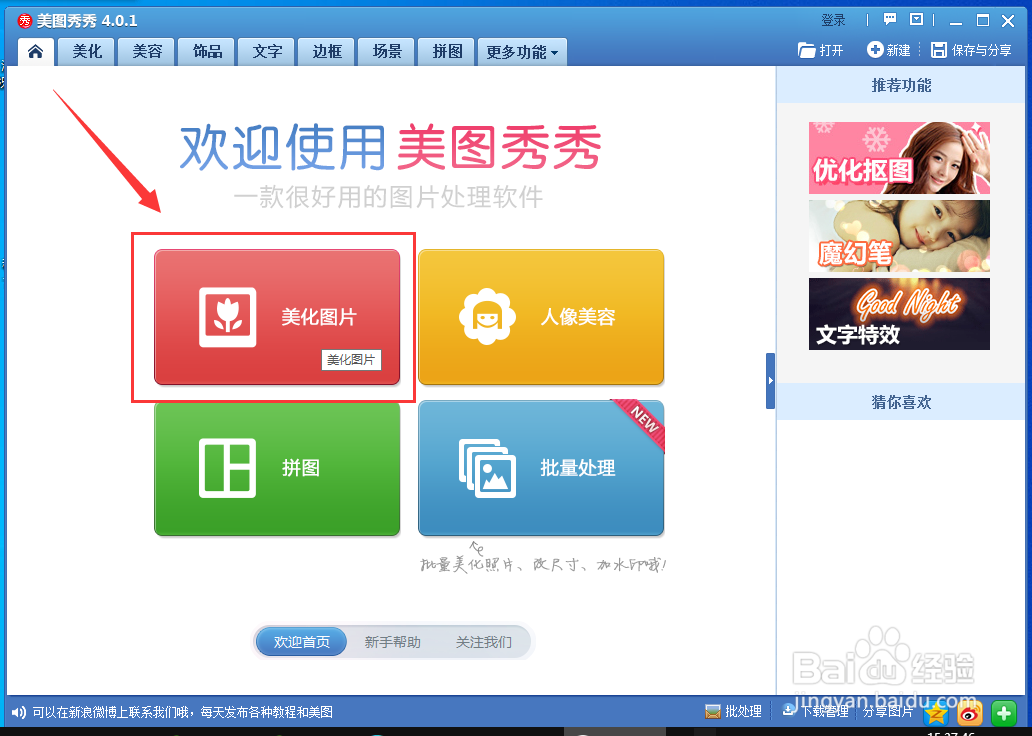Open the feedback chat bubble icon
Image resolution: width=1032 pixels, height=736 pixels.
tap(890, 19)
